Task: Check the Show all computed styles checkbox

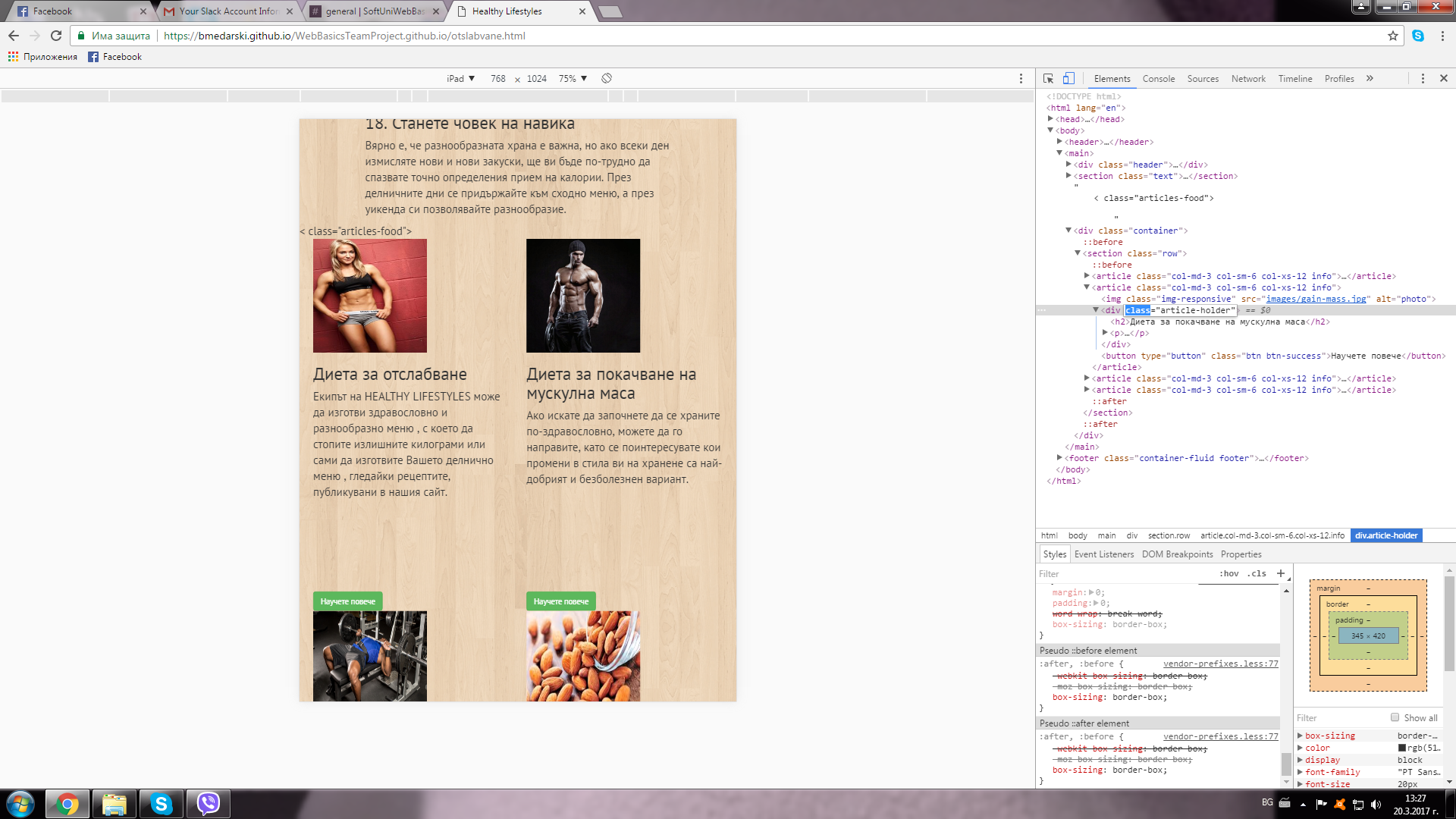Action: point(1395,717)
